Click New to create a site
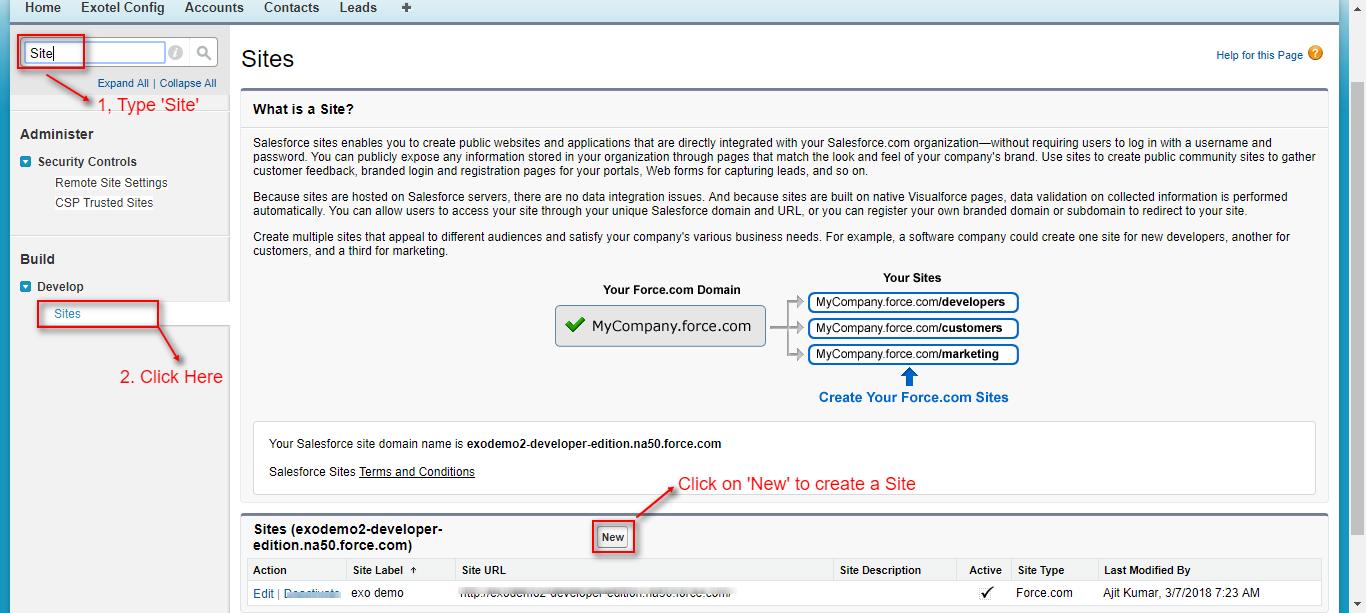Image resolution: width=1366 pixels, height=613 pixels. point(612,537)
